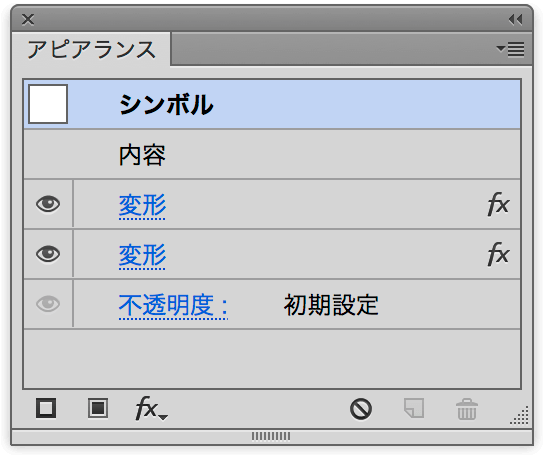Select the 内容 row
This screenshot has width=544, height=460.
(272, 155)
